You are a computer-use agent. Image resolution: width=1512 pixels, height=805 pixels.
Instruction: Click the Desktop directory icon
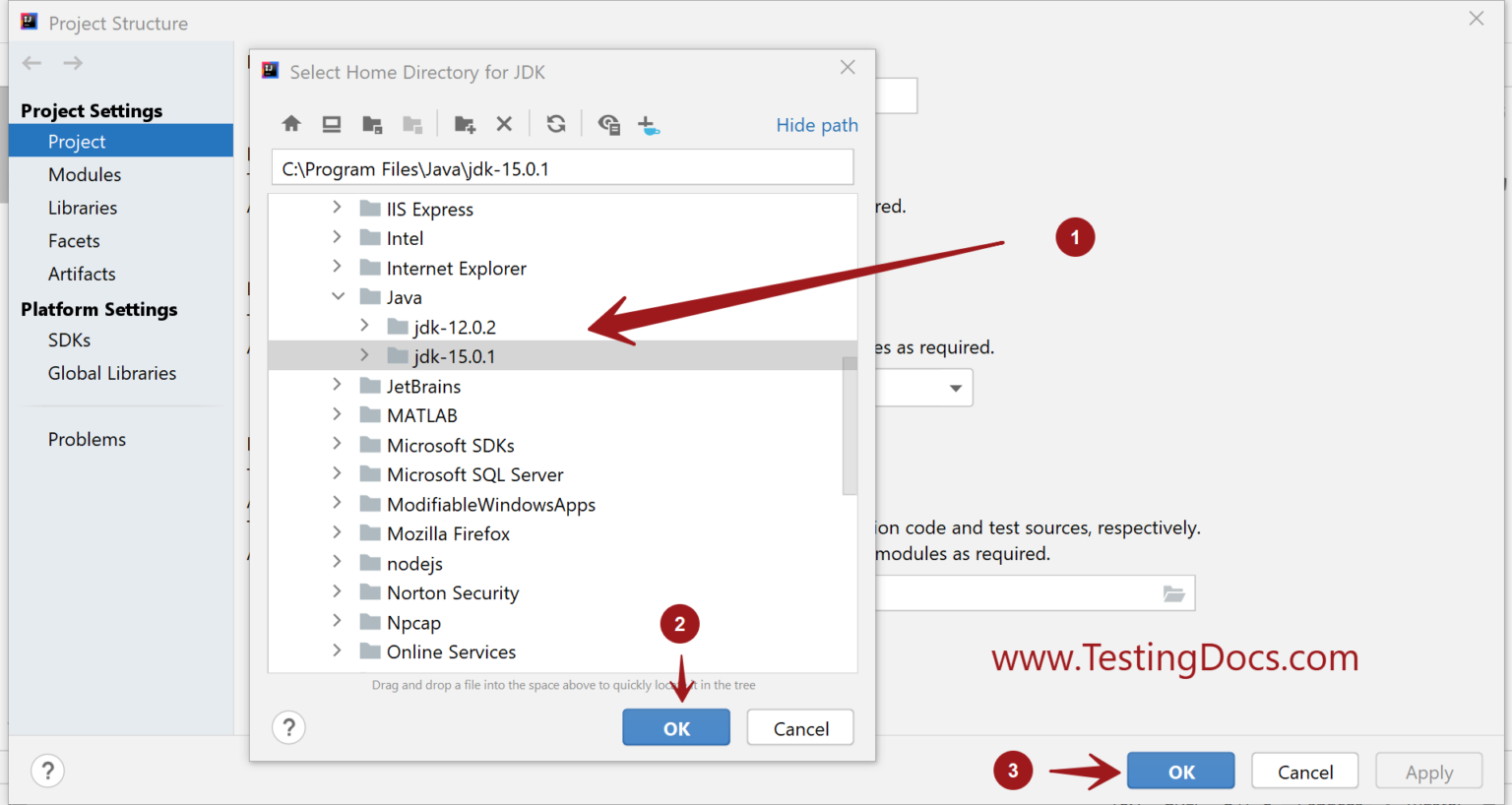pos(332,124)
